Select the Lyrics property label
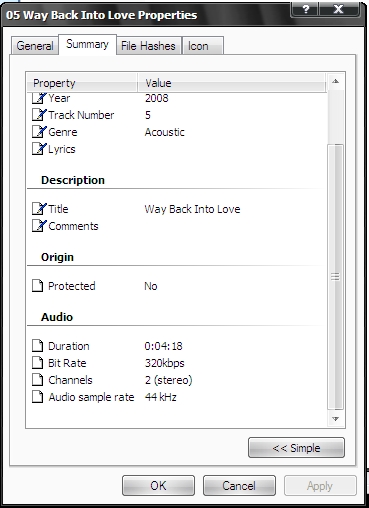The height and width of the screenshot is (508, 369). (x=62, y=149)
